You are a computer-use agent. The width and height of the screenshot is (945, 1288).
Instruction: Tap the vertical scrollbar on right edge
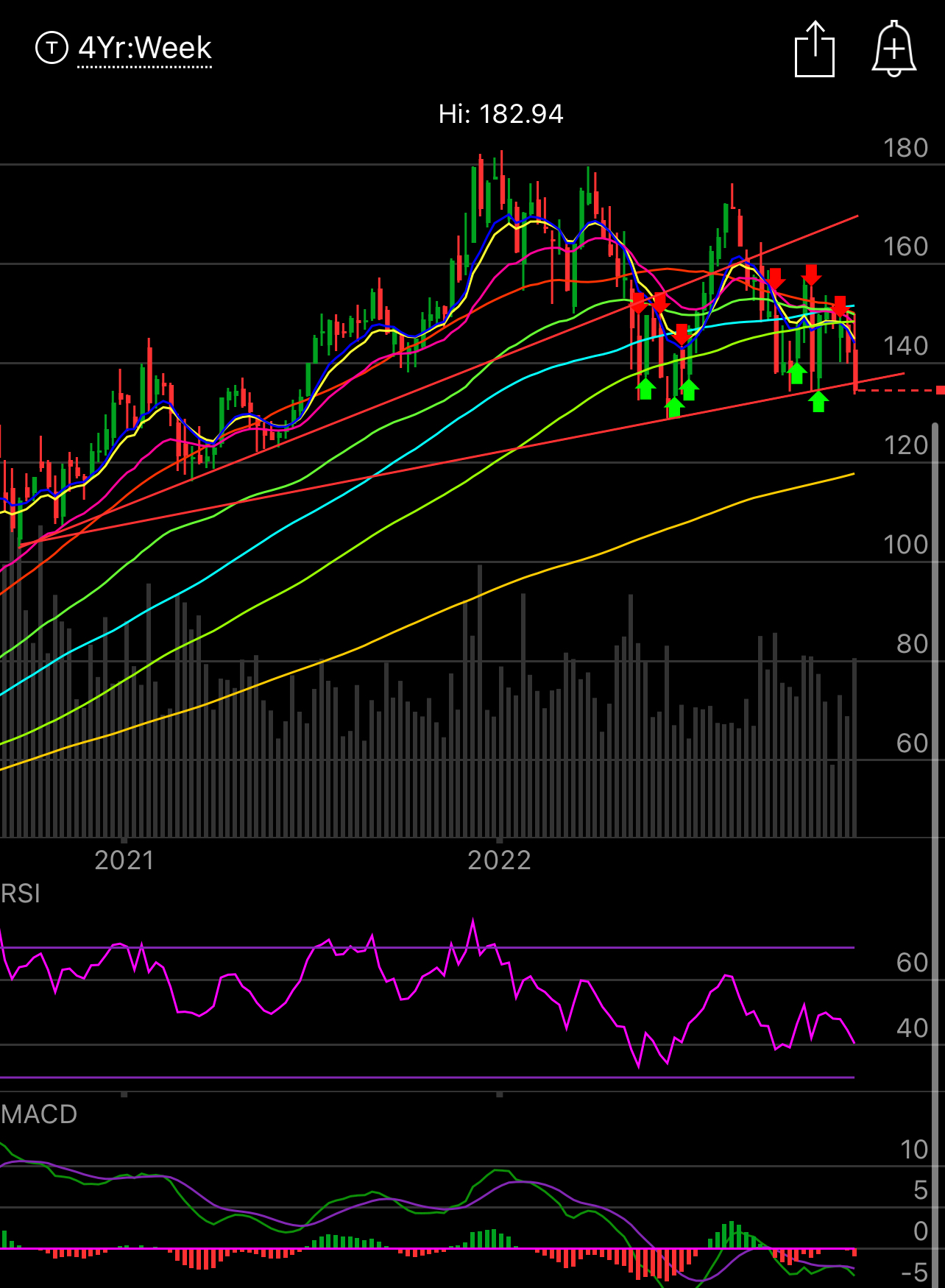point(935,854)
